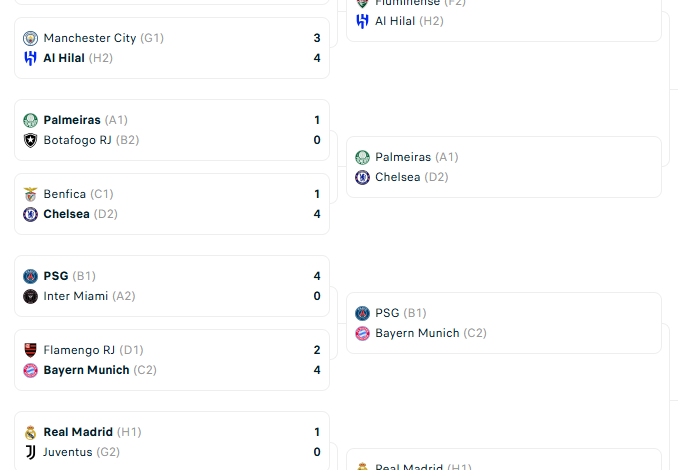Select the Flamengo RJ team name
Screen dimensions: 678x470
coord(79,350)
